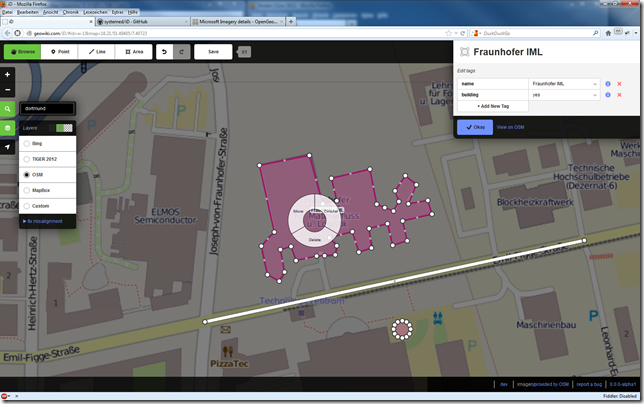
Task: Click the geowiki.com address bar
Action: pos(234,33)
